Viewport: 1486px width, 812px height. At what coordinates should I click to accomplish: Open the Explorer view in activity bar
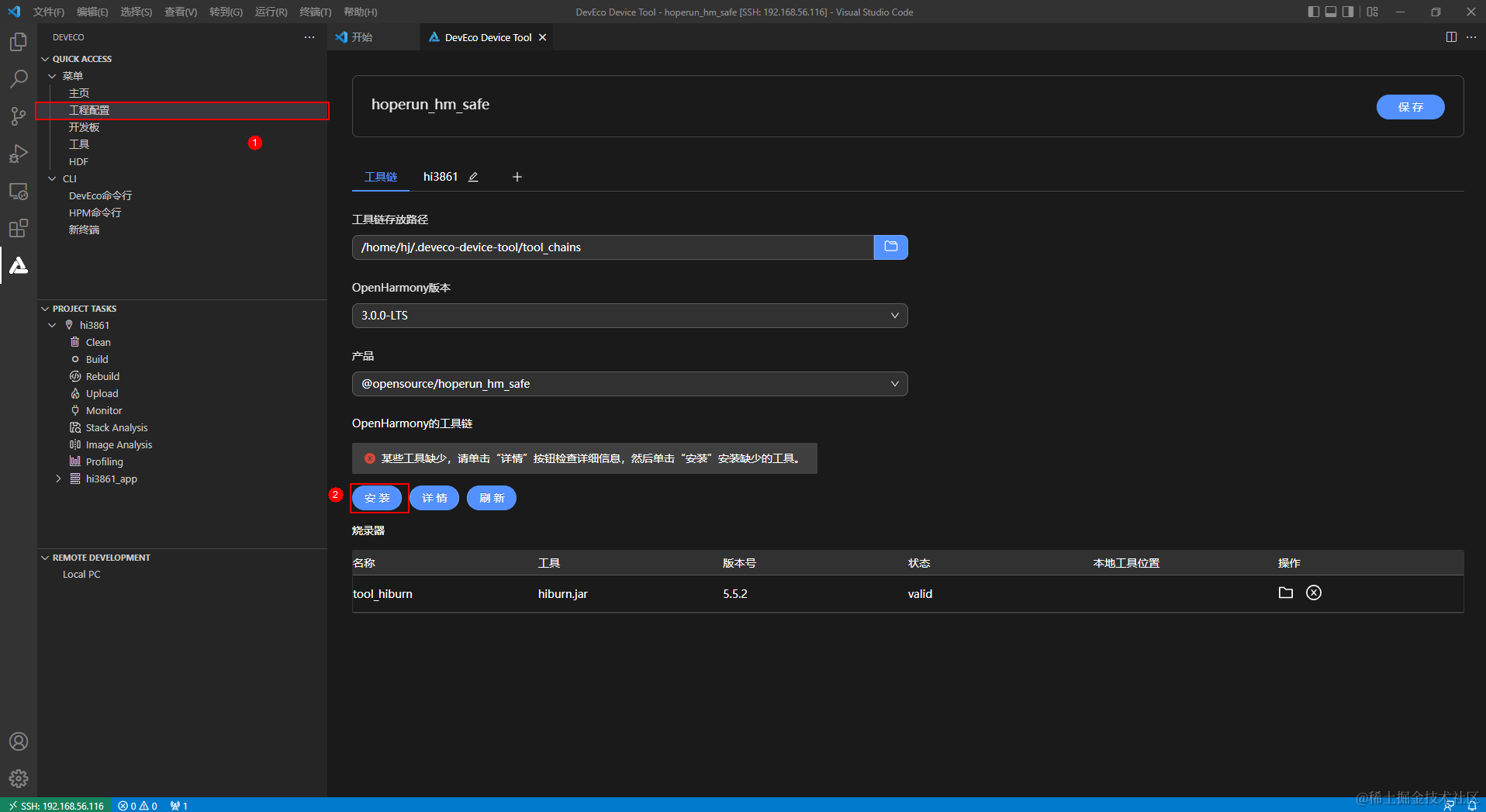(x=19, y=42)
